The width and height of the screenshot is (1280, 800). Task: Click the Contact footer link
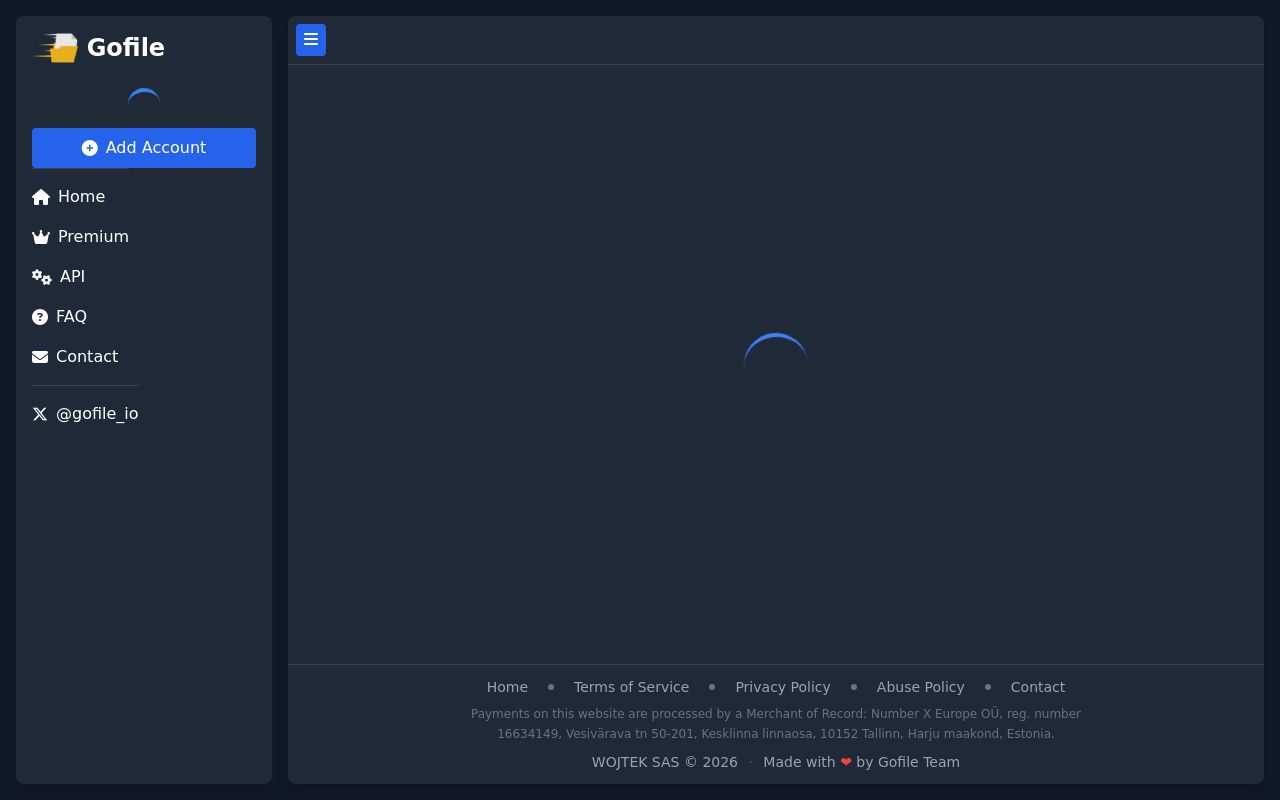[x=1038, y=687]
